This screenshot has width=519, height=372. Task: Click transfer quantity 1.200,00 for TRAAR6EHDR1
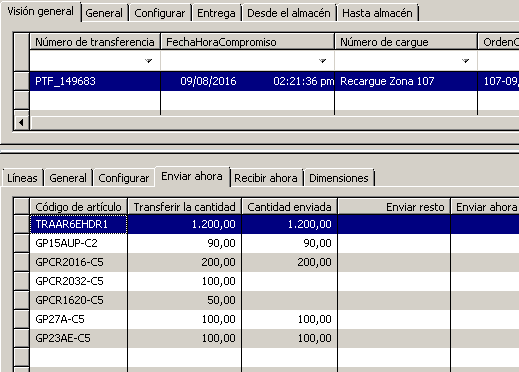[x=184, y=224]
